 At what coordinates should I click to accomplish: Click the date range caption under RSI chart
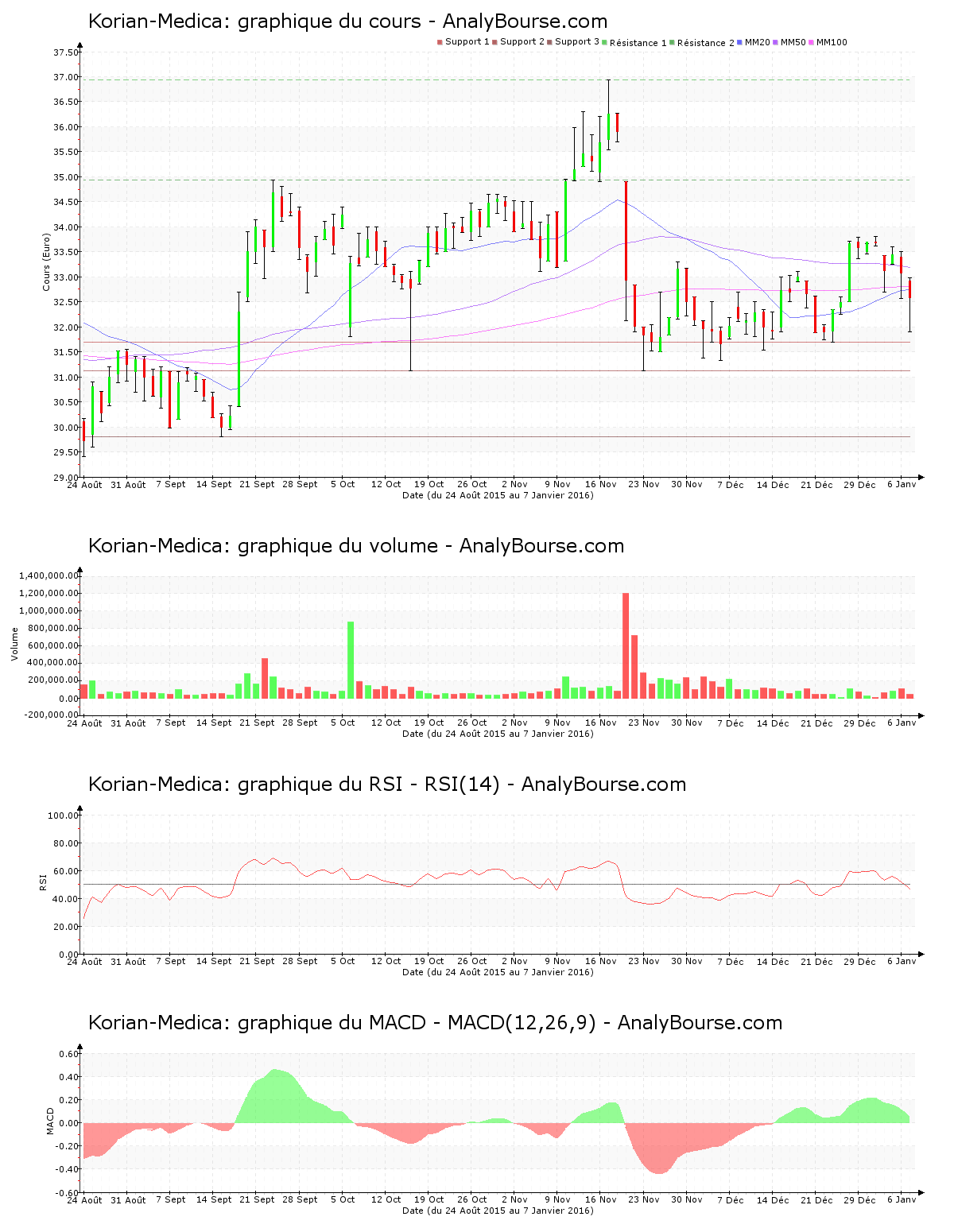click(498, 972)
